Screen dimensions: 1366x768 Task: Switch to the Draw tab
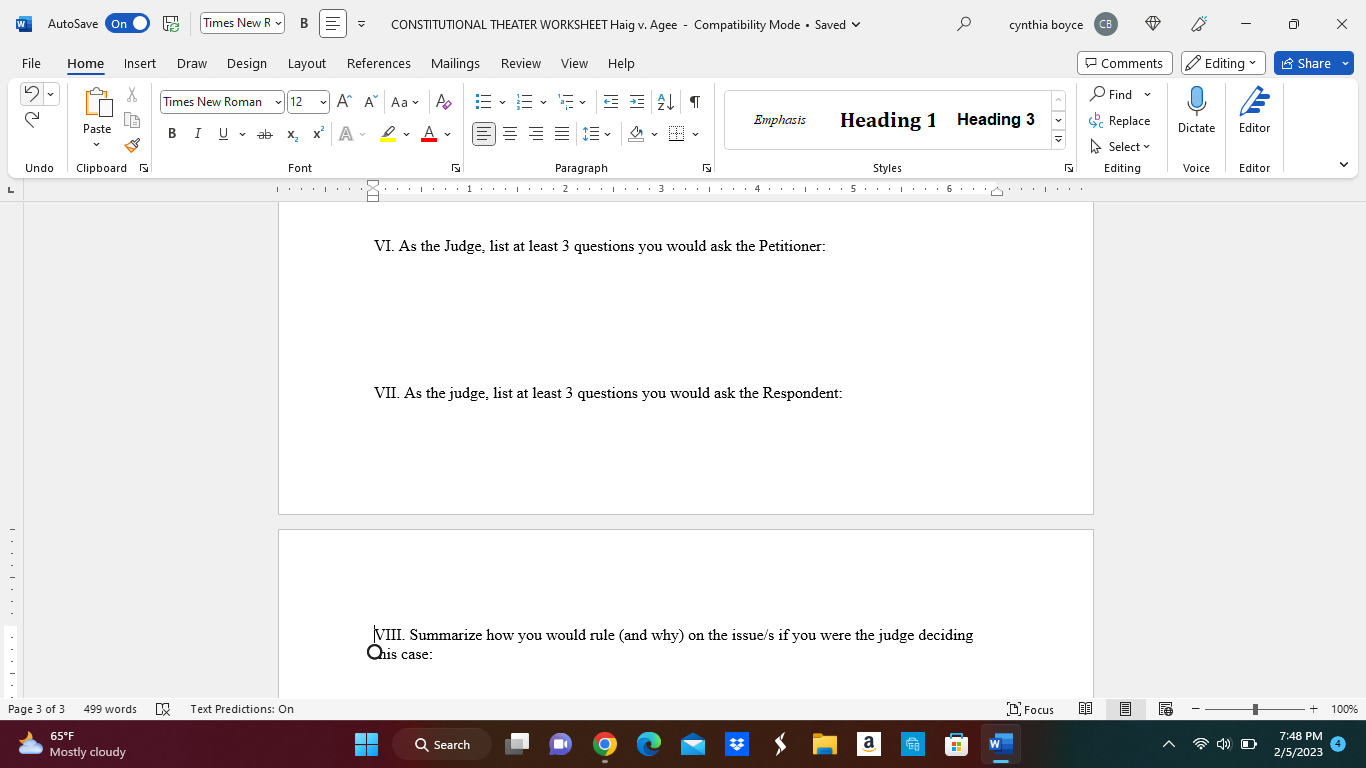192,63
